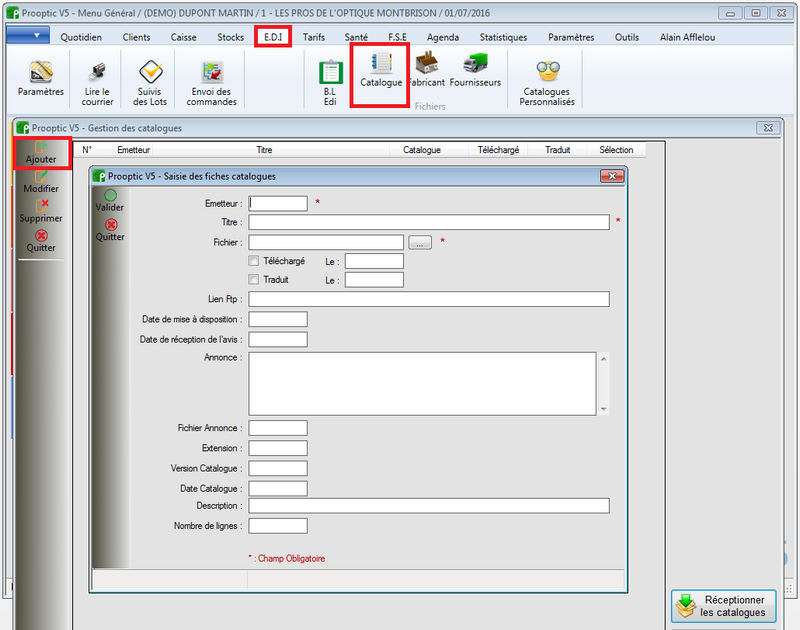Open the Alain Afflelou menu tab

tap(687, 37)
